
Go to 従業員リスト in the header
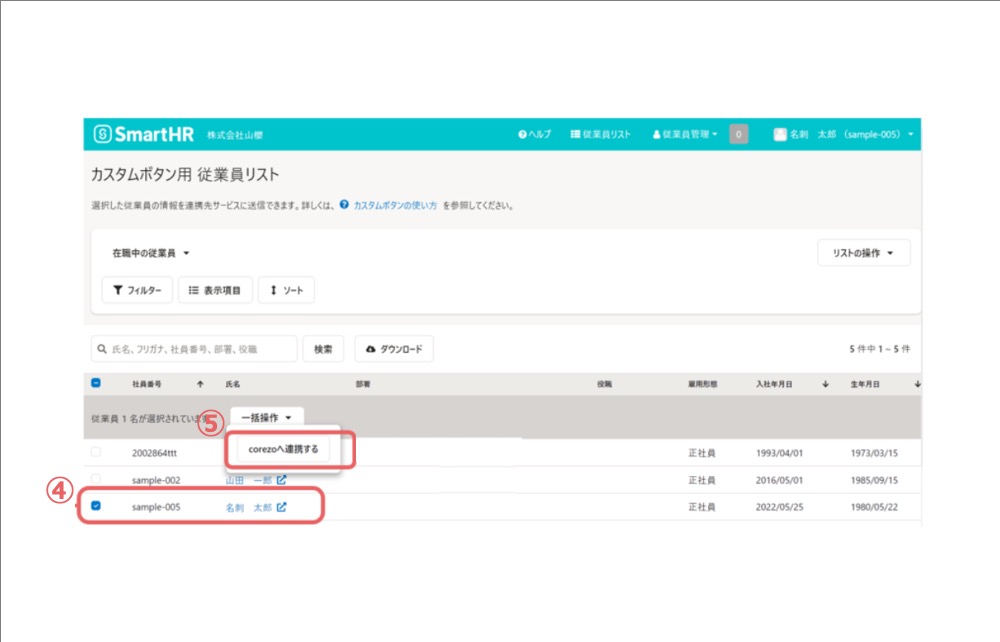pos(600,134)
